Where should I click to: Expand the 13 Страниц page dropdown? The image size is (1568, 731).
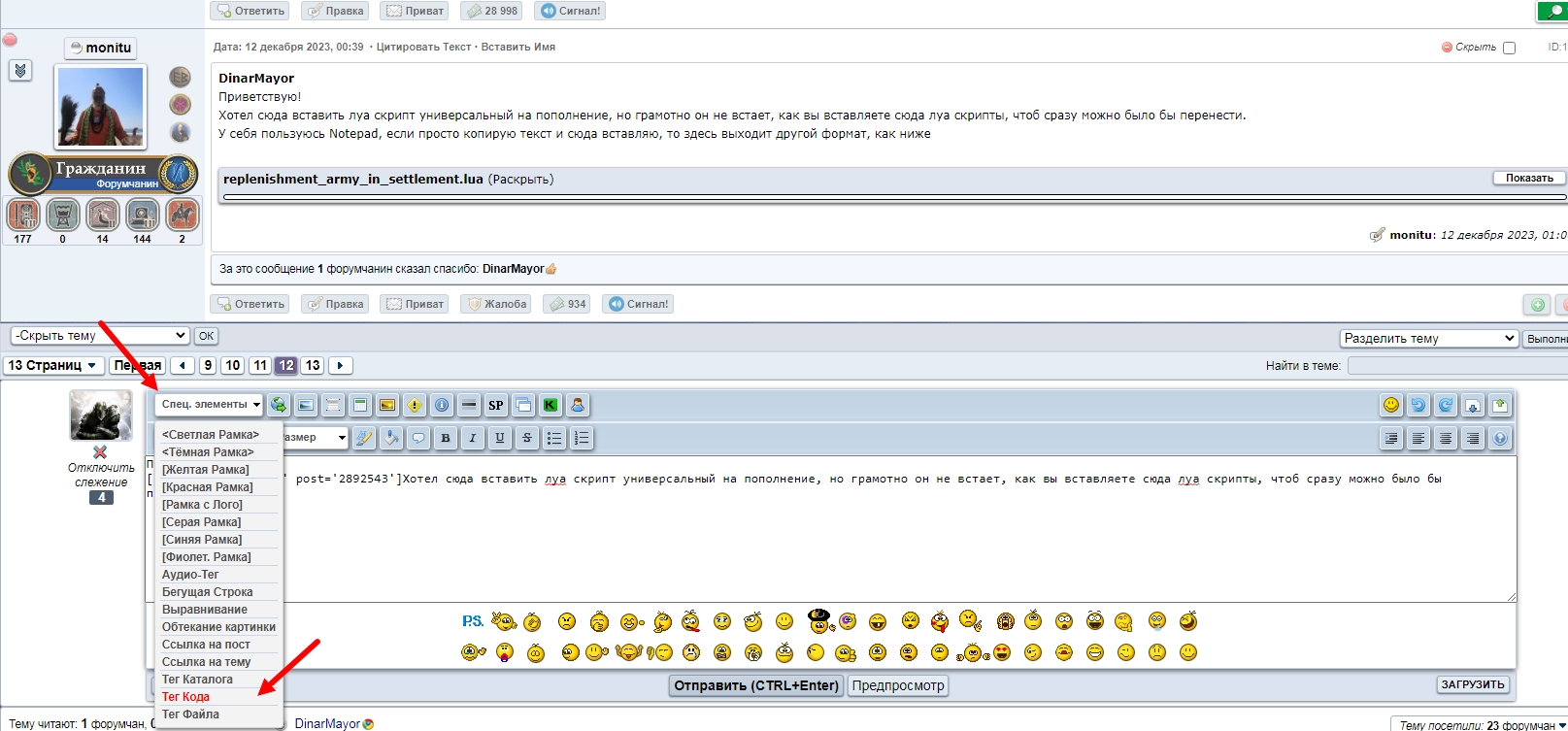54,365
